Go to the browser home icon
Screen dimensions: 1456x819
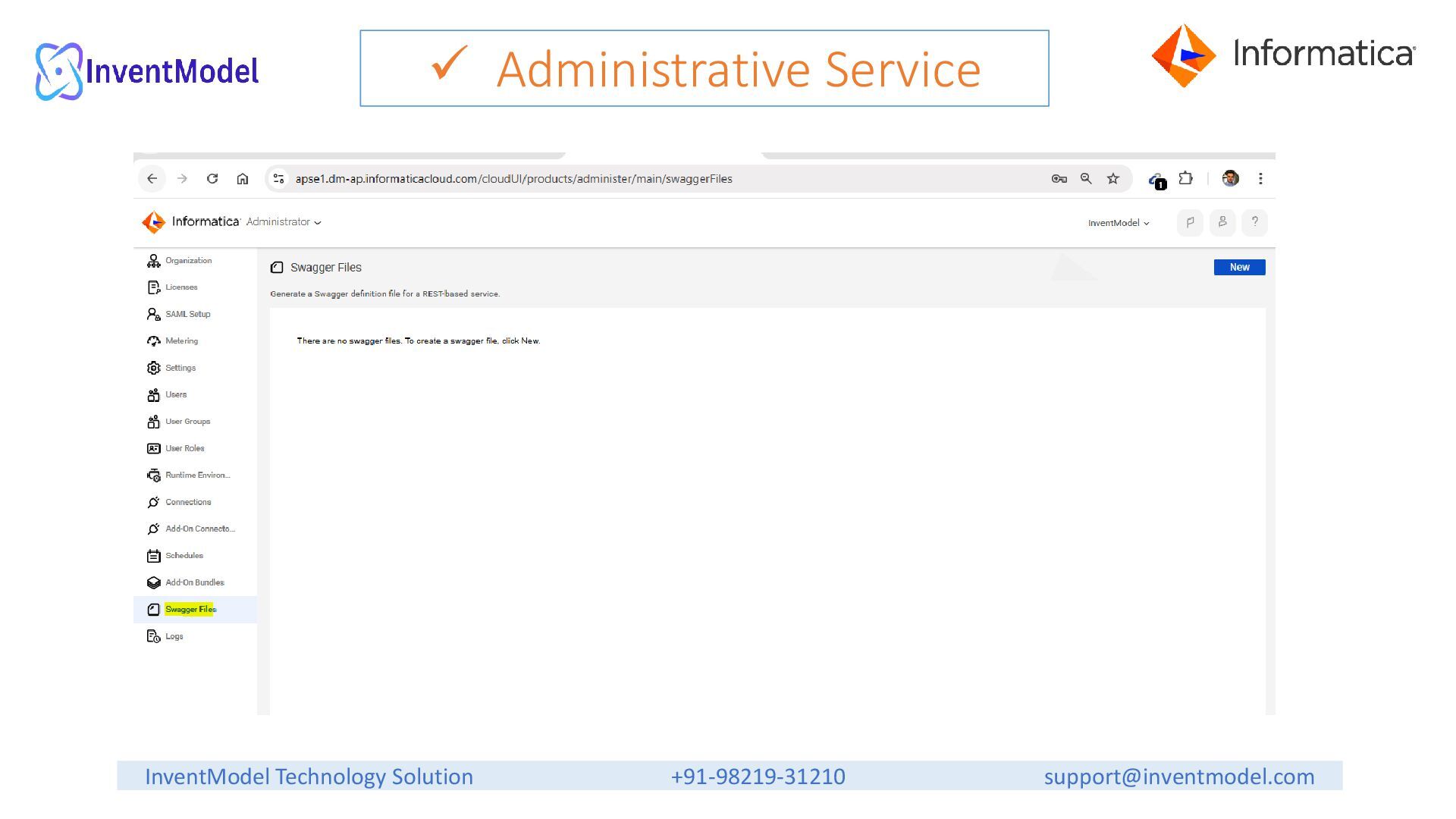pos(243,179)
